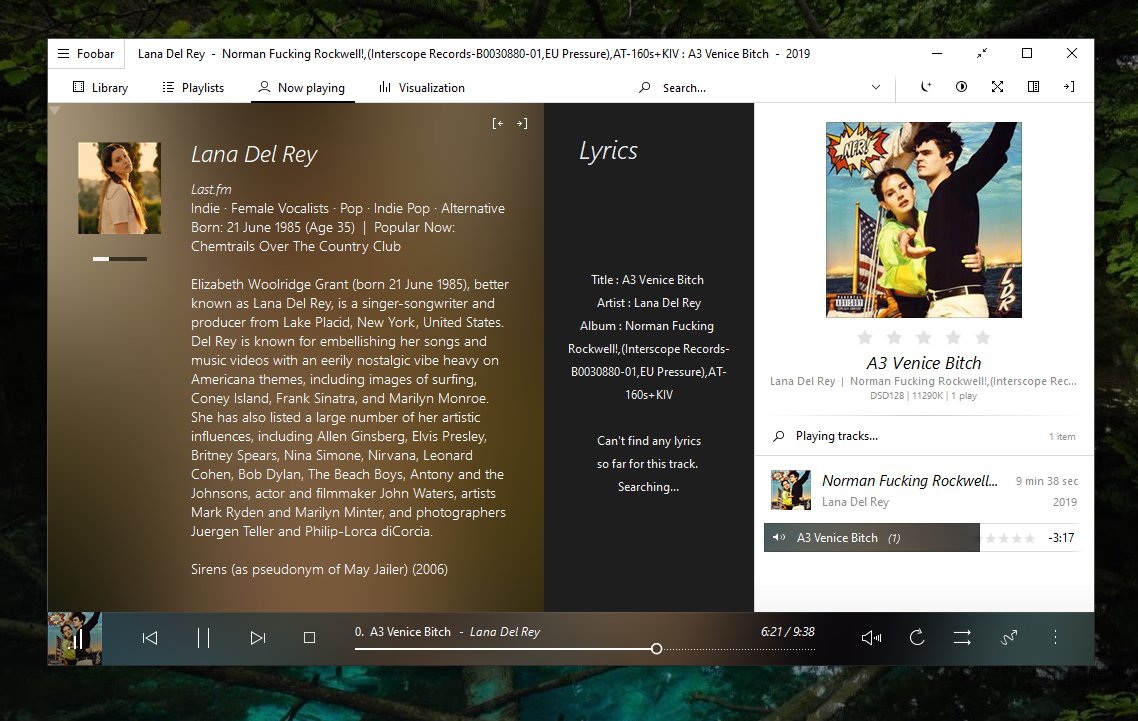Rate the track five stars under the cover

(983, 338)
